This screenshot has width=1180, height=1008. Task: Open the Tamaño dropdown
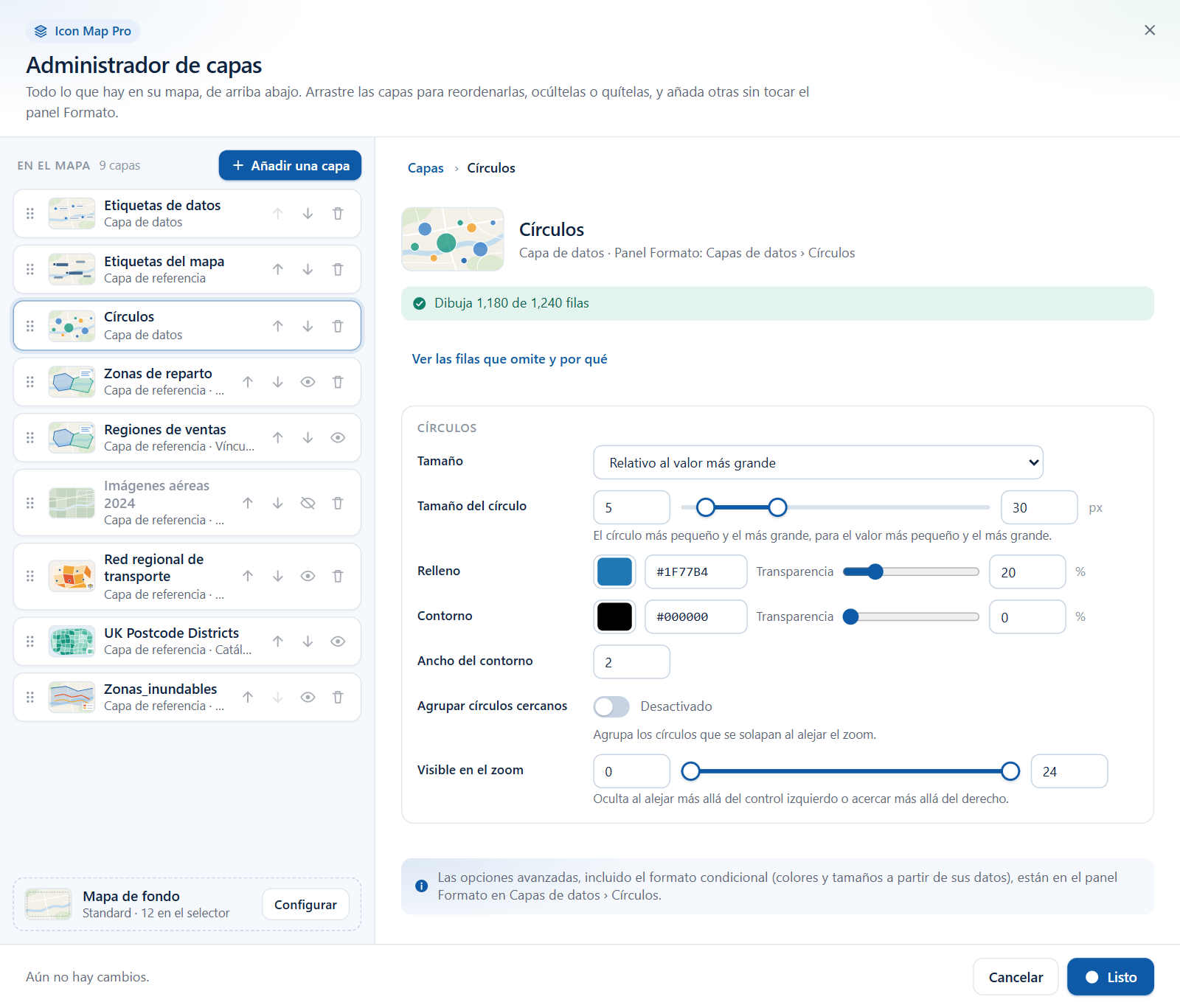[818, 462]
